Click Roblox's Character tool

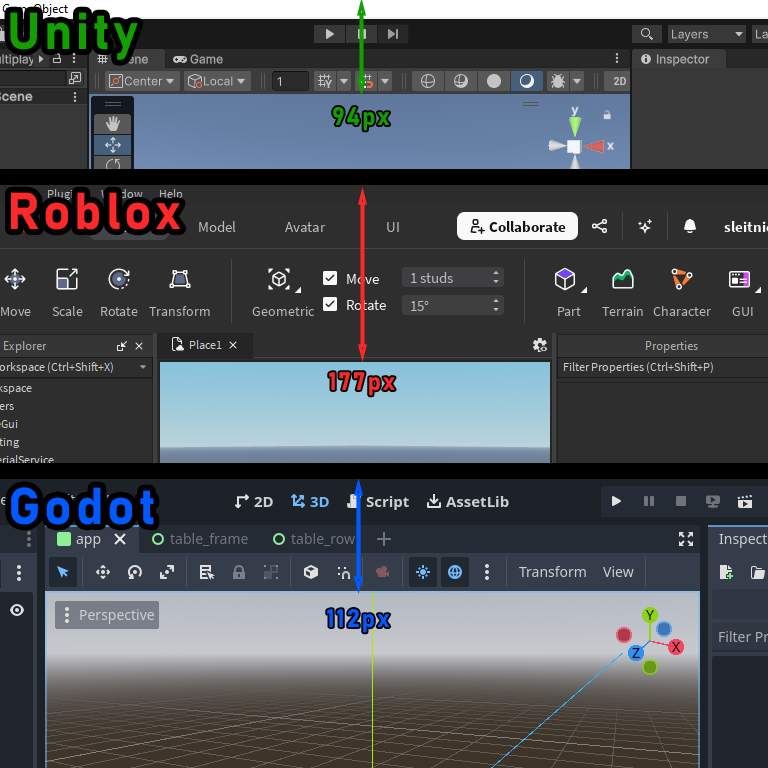click(682, 292)
